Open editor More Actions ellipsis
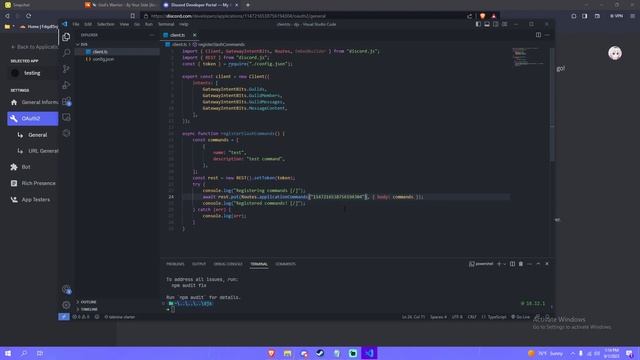 (x=547, y=35)
